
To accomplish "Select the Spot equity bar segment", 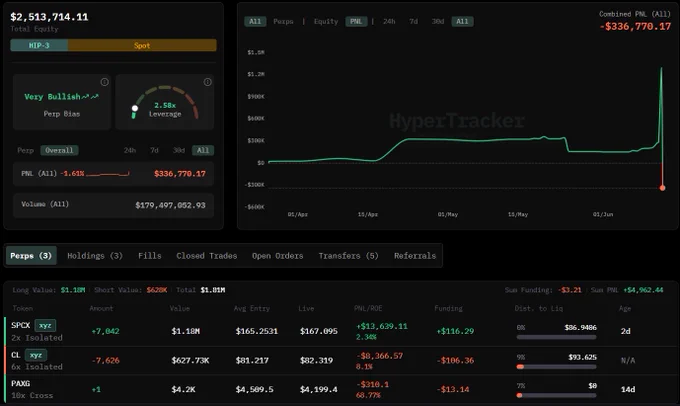I will click(x=142, y=45).
